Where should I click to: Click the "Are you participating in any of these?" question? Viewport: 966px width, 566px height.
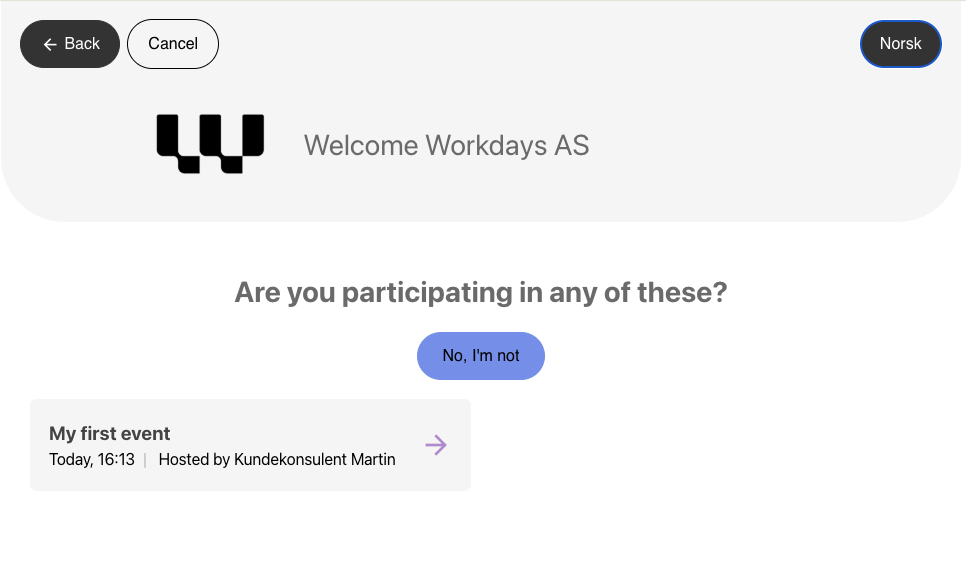pyautogui.click(x=481, y=293)
